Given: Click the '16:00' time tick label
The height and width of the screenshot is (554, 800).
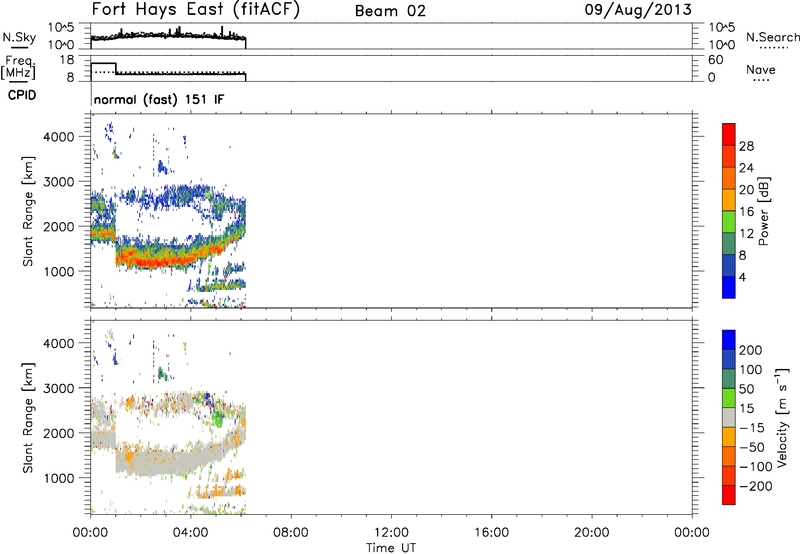Looking at the screenshot, I should click(x=491, y=533).
